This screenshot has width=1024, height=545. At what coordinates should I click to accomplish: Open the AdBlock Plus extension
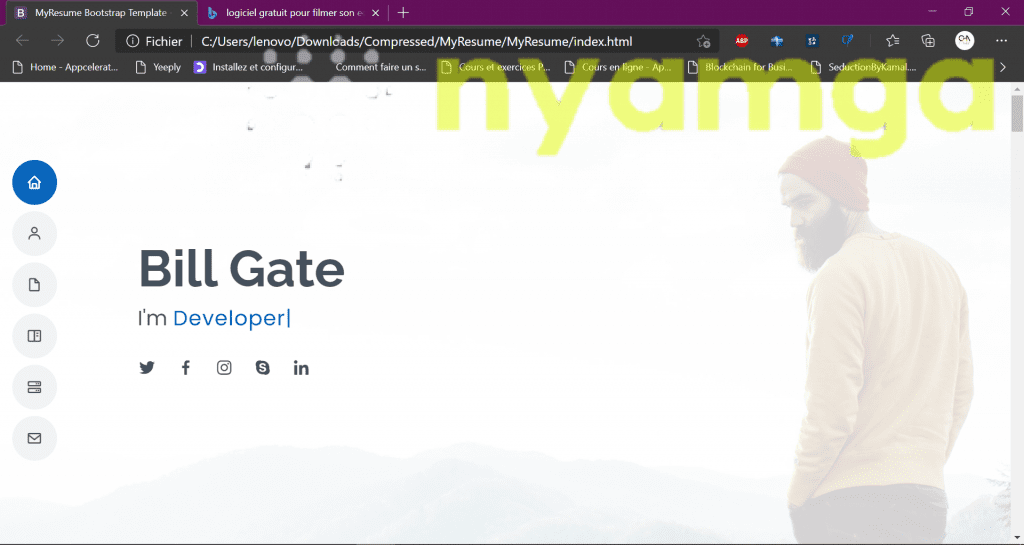coord(742,41)
